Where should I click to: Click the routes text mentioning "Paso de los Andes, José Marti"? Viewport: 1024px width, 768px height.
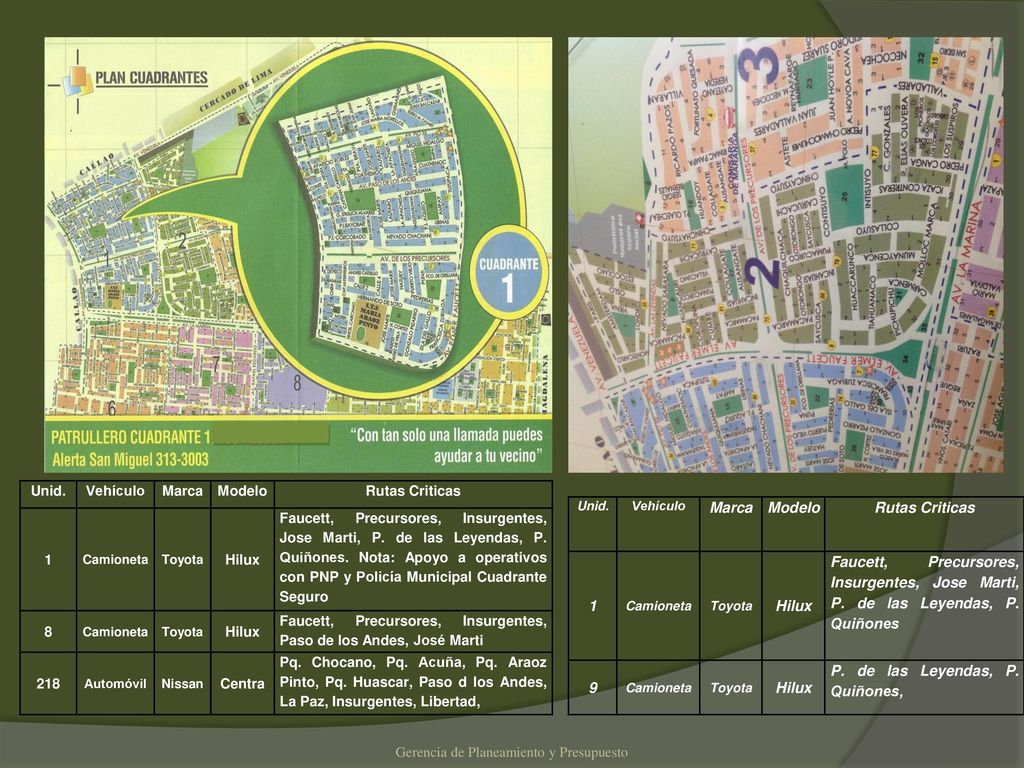[413, 631]
